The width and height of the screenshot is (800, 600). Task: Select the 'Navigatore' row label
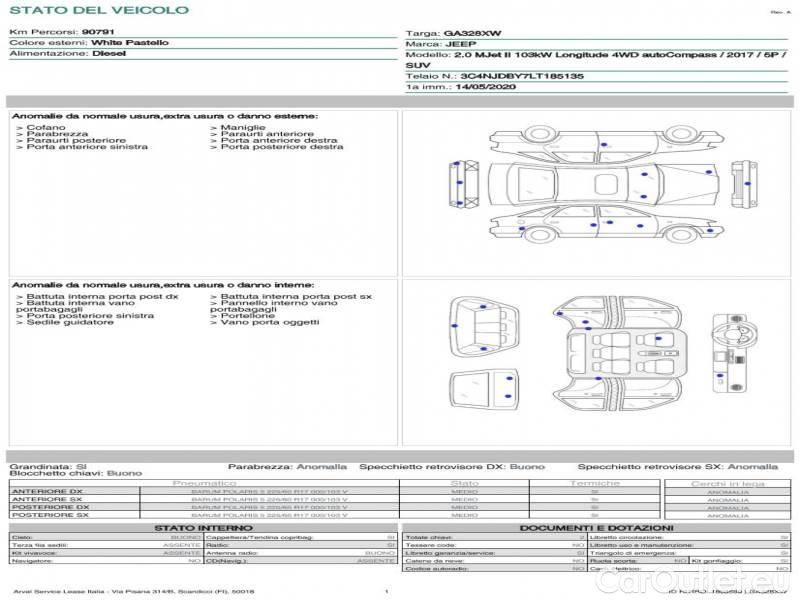pos(33,561)
